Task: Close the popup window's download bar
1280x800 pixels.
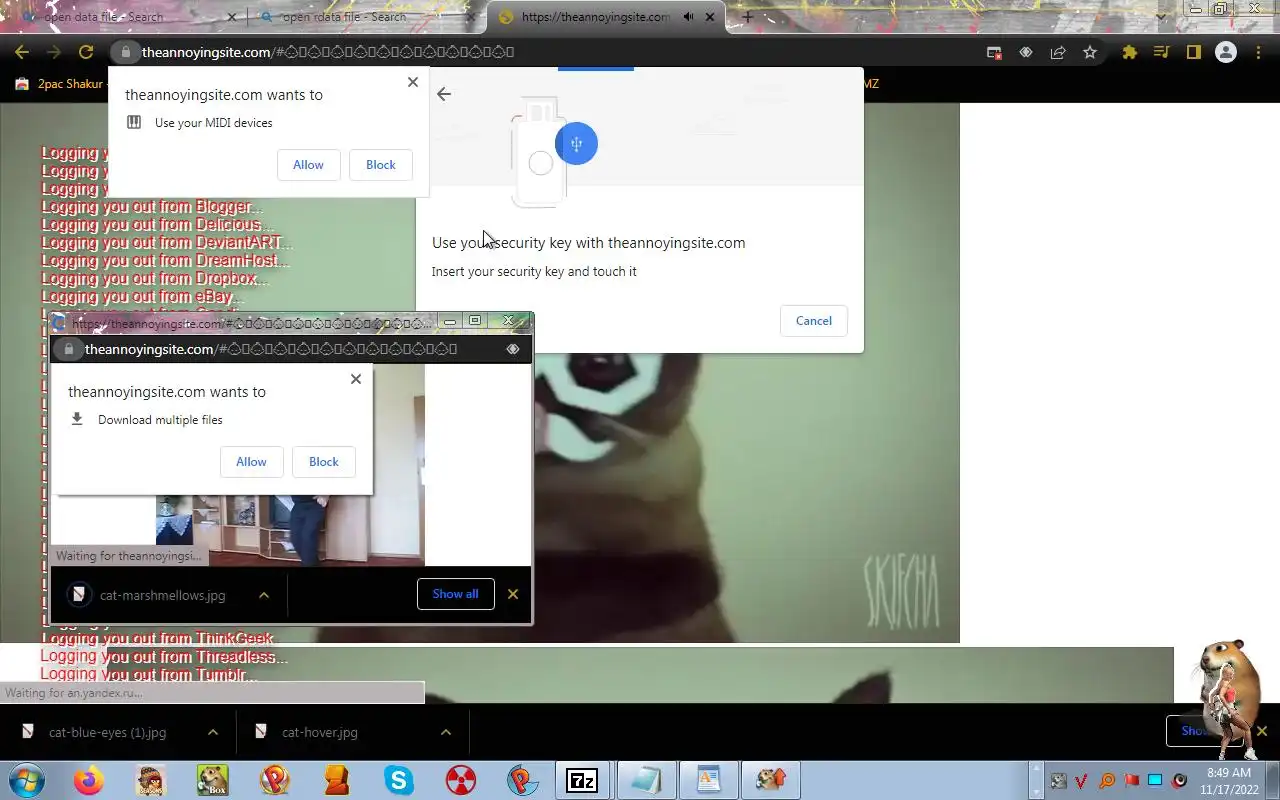Action: (513, 594)
